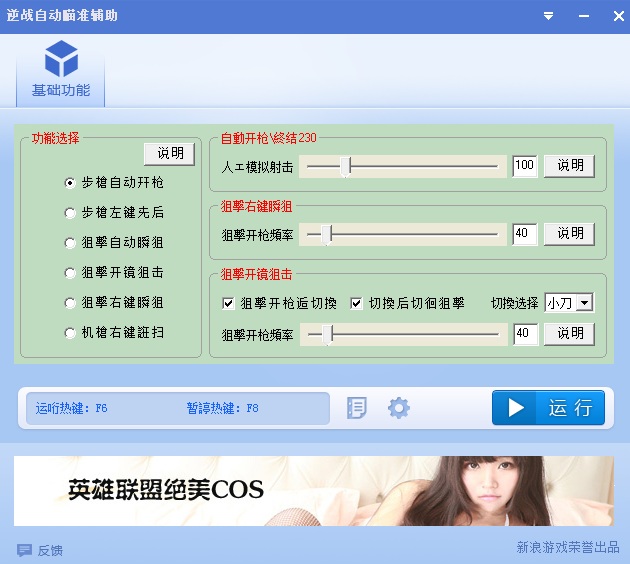The image size is (630, 564).
Task: Open the title bar dropdown menu arrow
Action: click(x=548, y=16)
